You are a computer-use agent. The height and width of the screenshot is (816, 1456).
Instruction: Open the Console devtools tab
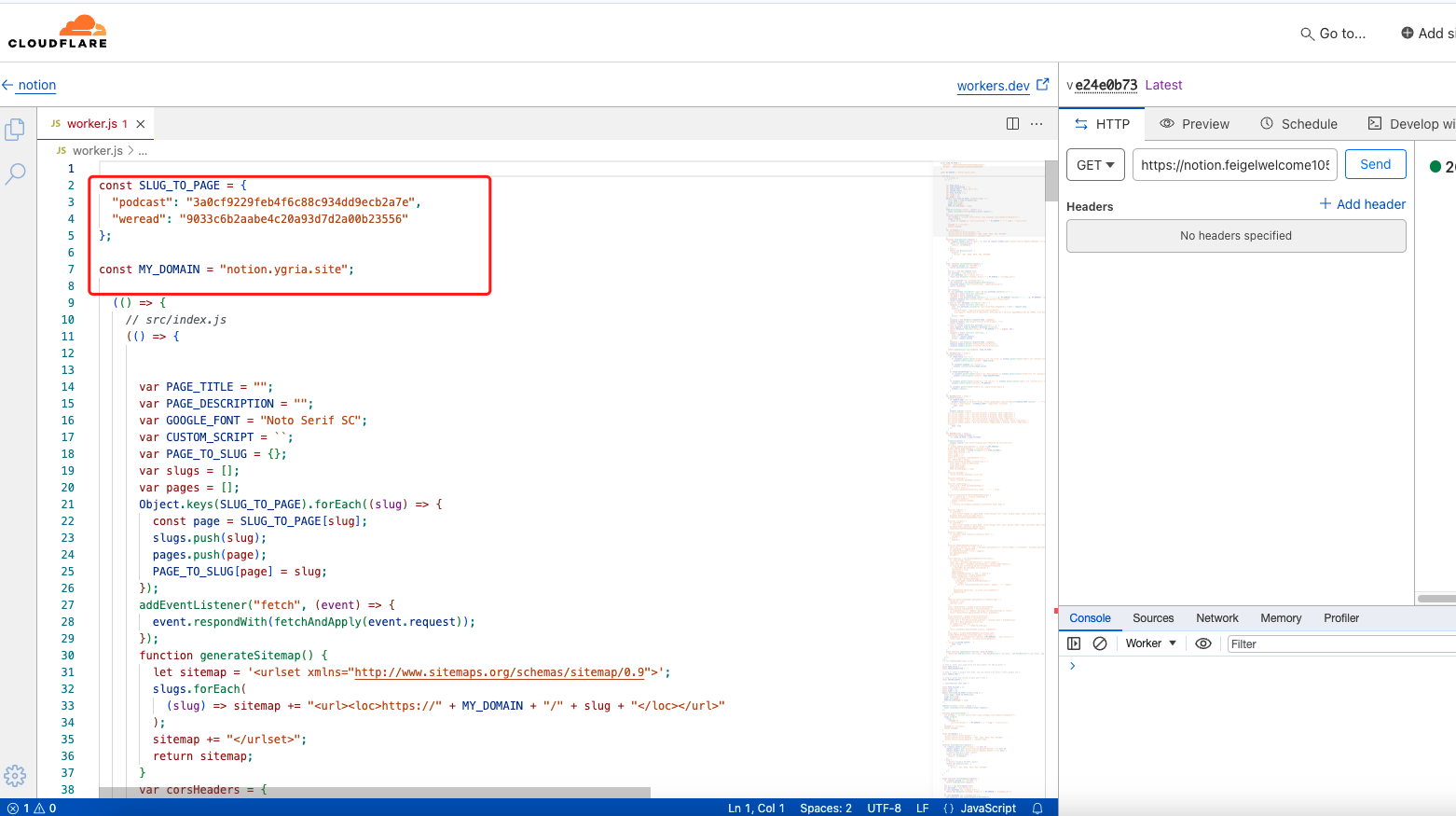click(1090, 618)
